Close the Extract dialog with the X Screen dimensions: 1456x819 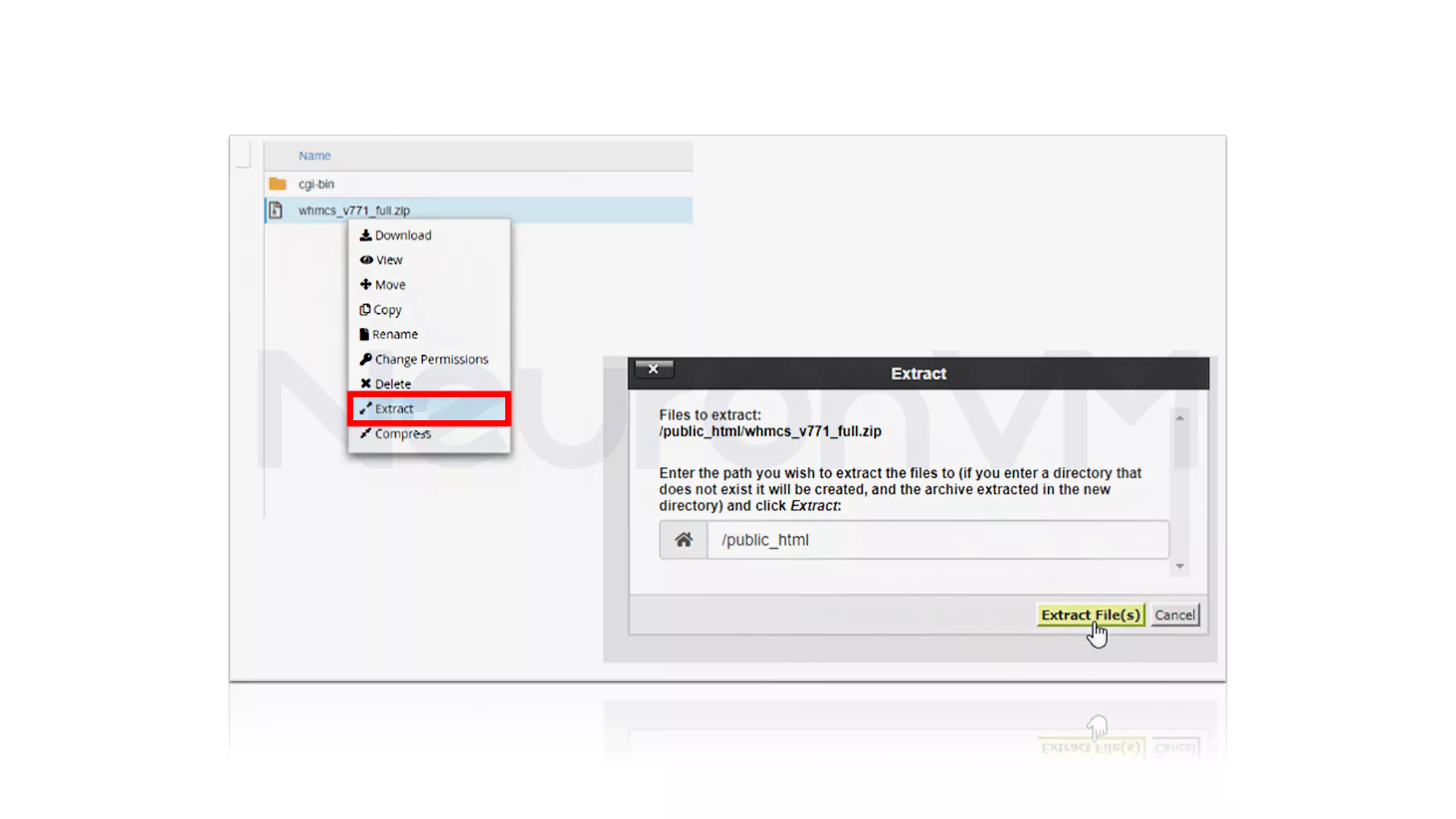654,369
